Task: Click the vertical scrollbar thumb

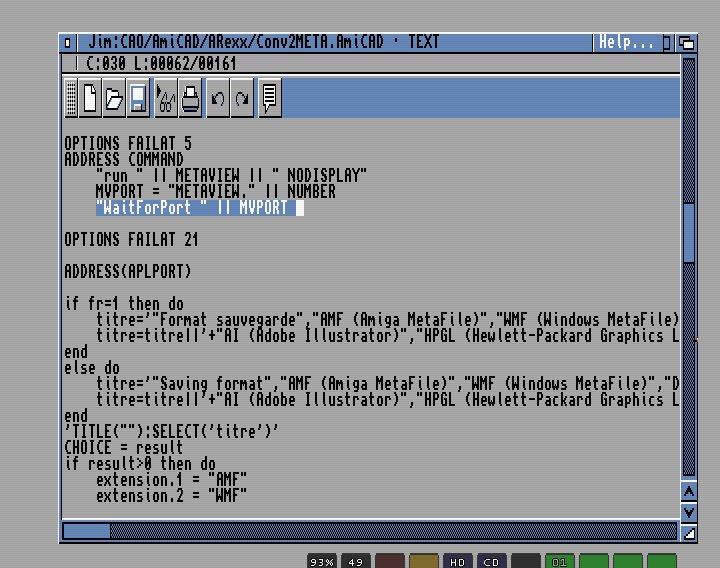Action: point(689,233)
